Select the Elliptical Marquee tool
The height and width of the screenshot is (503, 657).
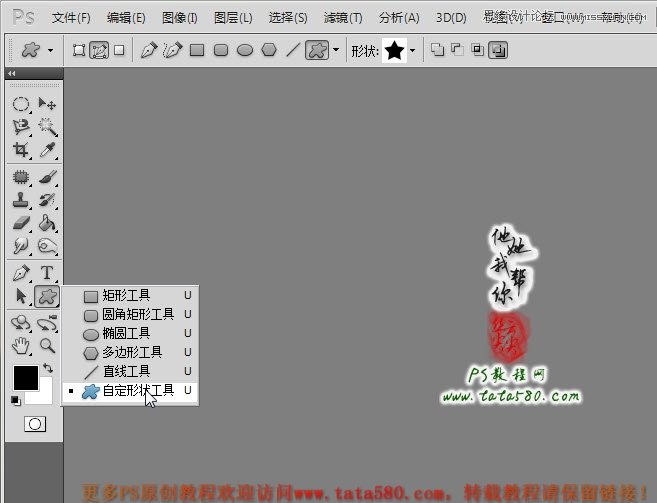pyautogui.click(x=21, y=104)
